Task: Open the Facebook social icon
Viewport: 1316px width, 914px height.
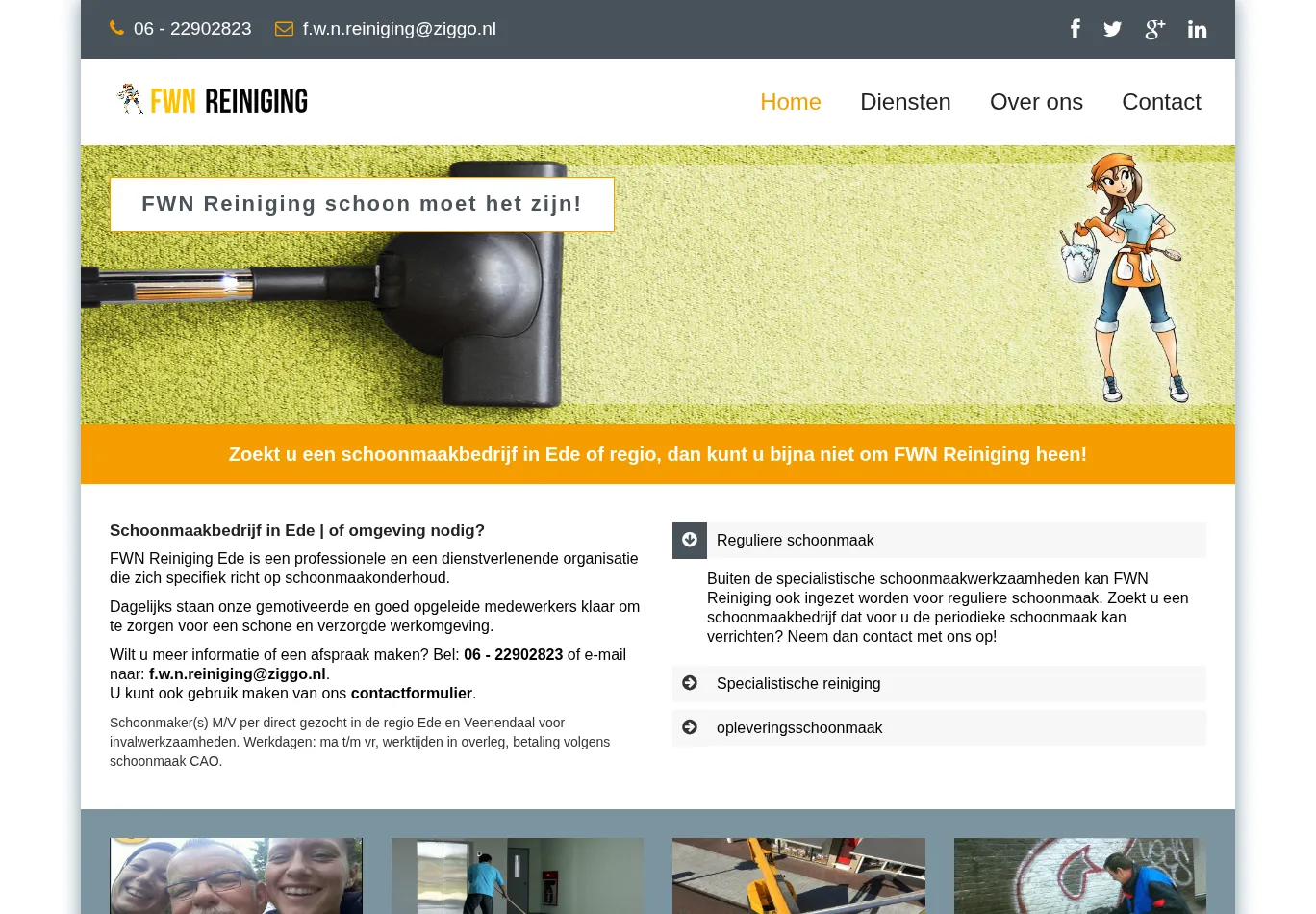Action: point(1075,29)
